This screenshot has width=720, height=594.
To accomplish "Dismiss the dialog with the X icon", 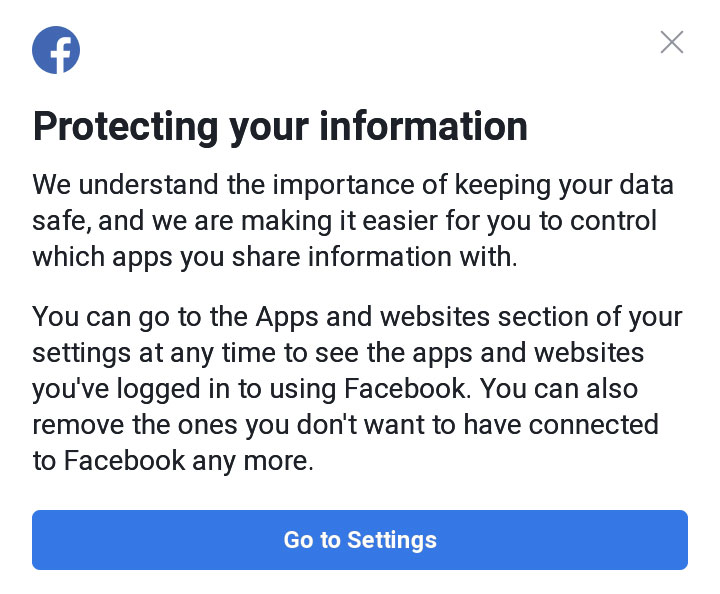I will click(672, 42).
